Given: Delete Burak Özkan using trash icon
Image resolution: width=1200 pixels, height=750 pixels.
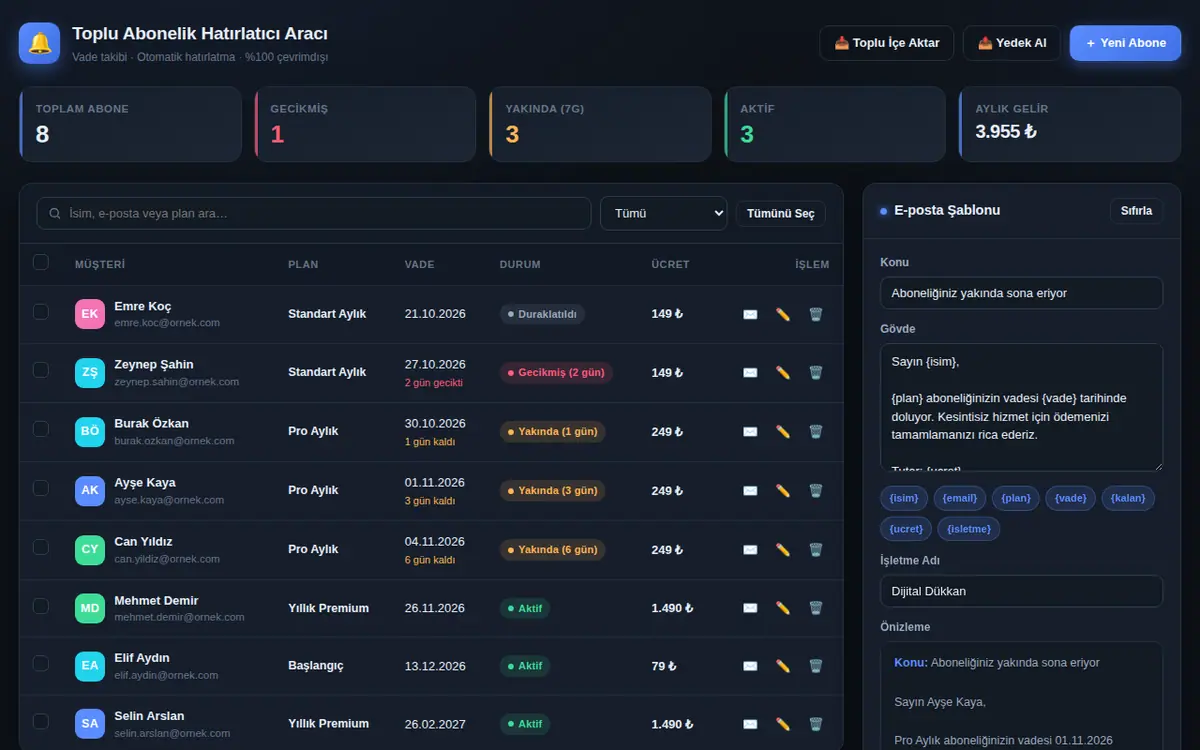Looking at the screenshot, I should coord(816,432).
